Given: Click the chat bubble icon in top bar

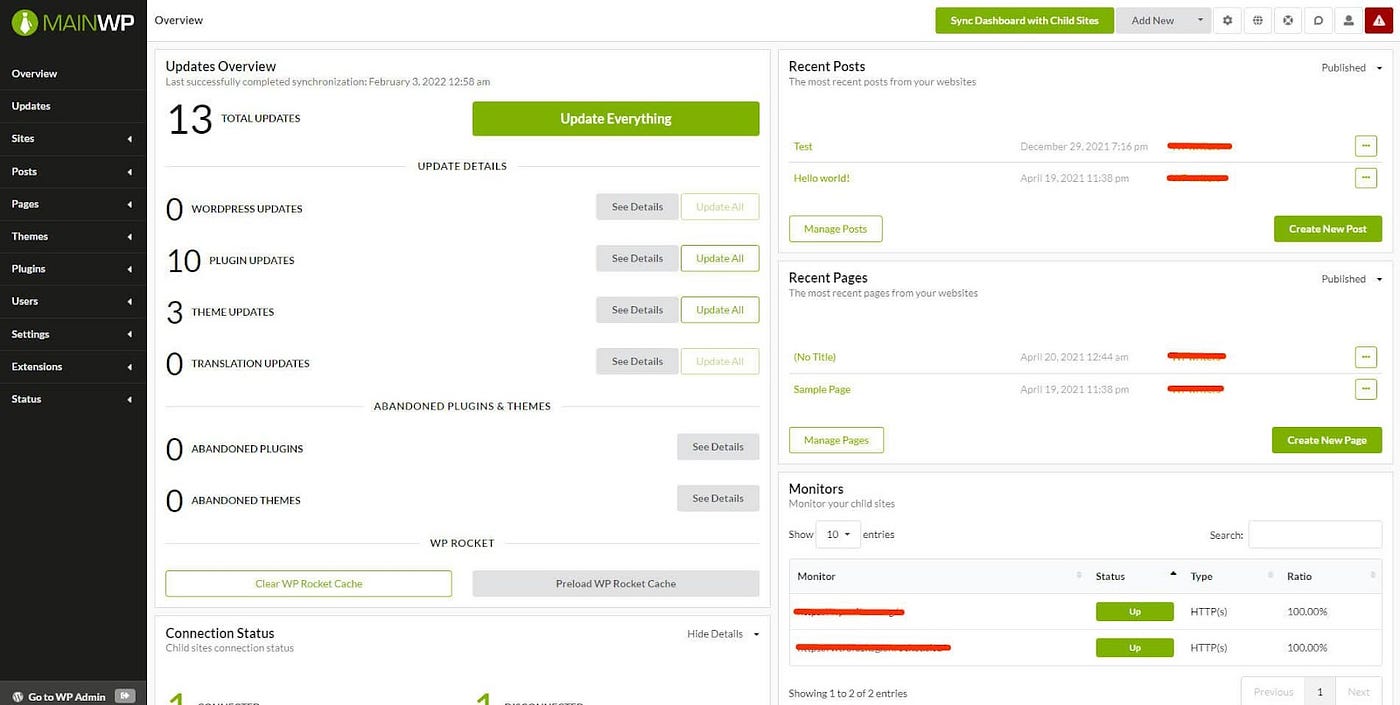Looking at the screenshot, I should pos(1319,20).
